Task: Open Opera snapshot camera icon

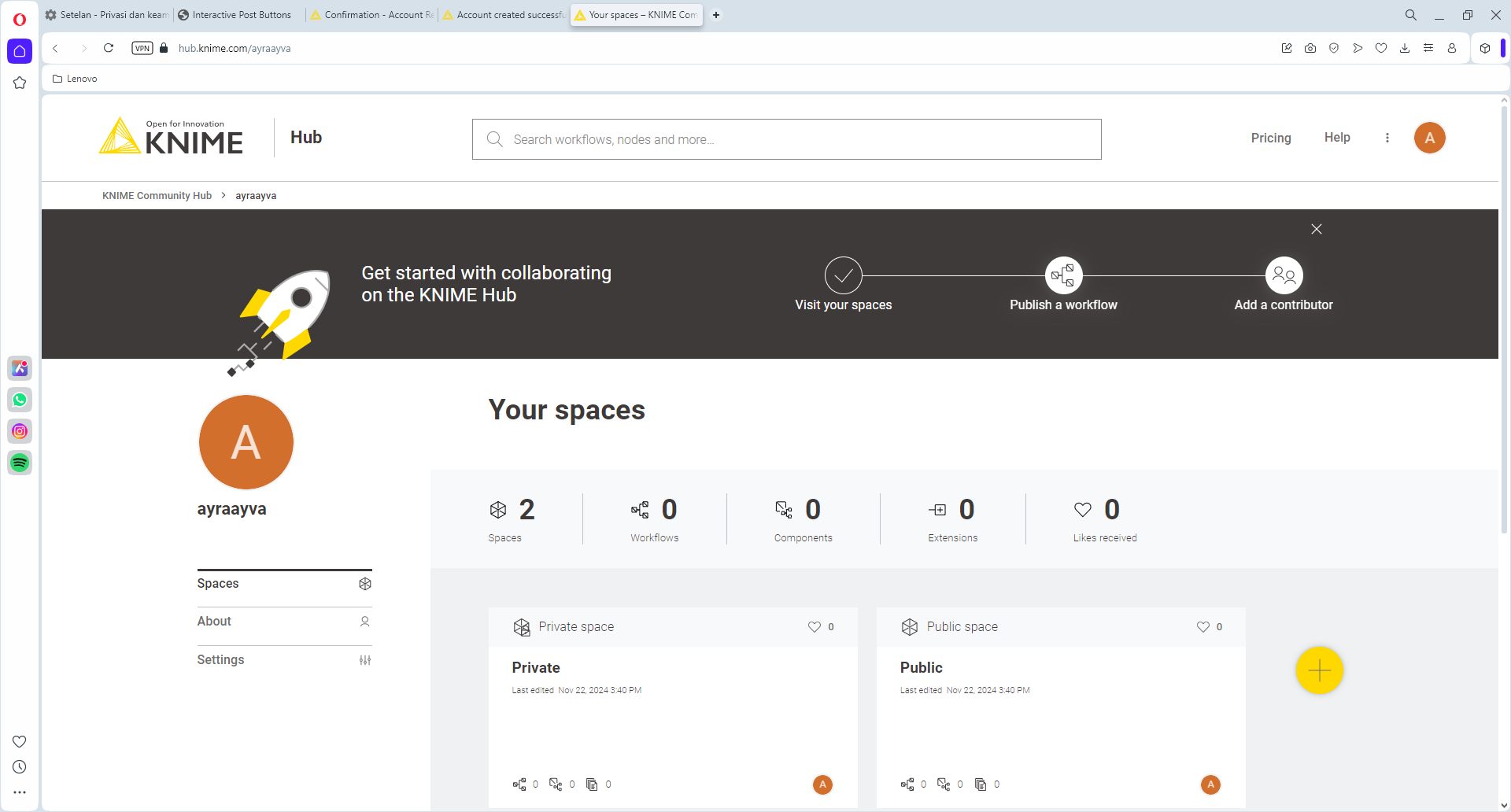Action: [1310, 48]
